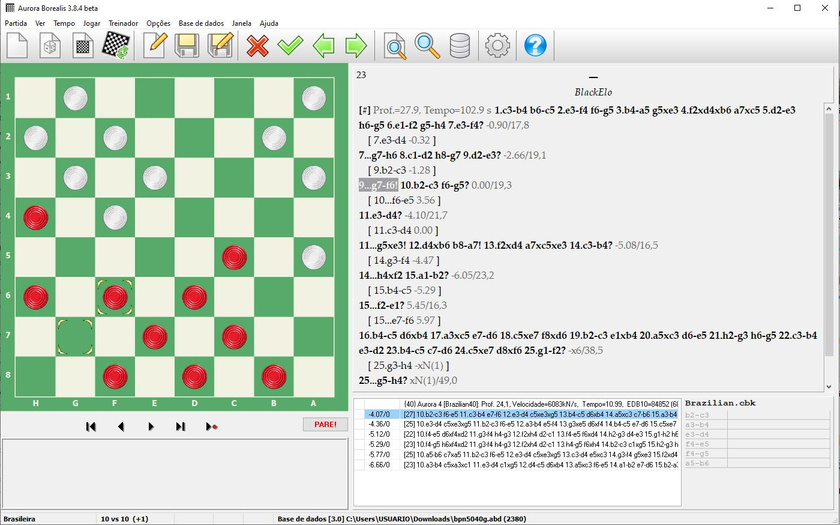
Task: Open the Ver menu
Action: pos(40,23)
